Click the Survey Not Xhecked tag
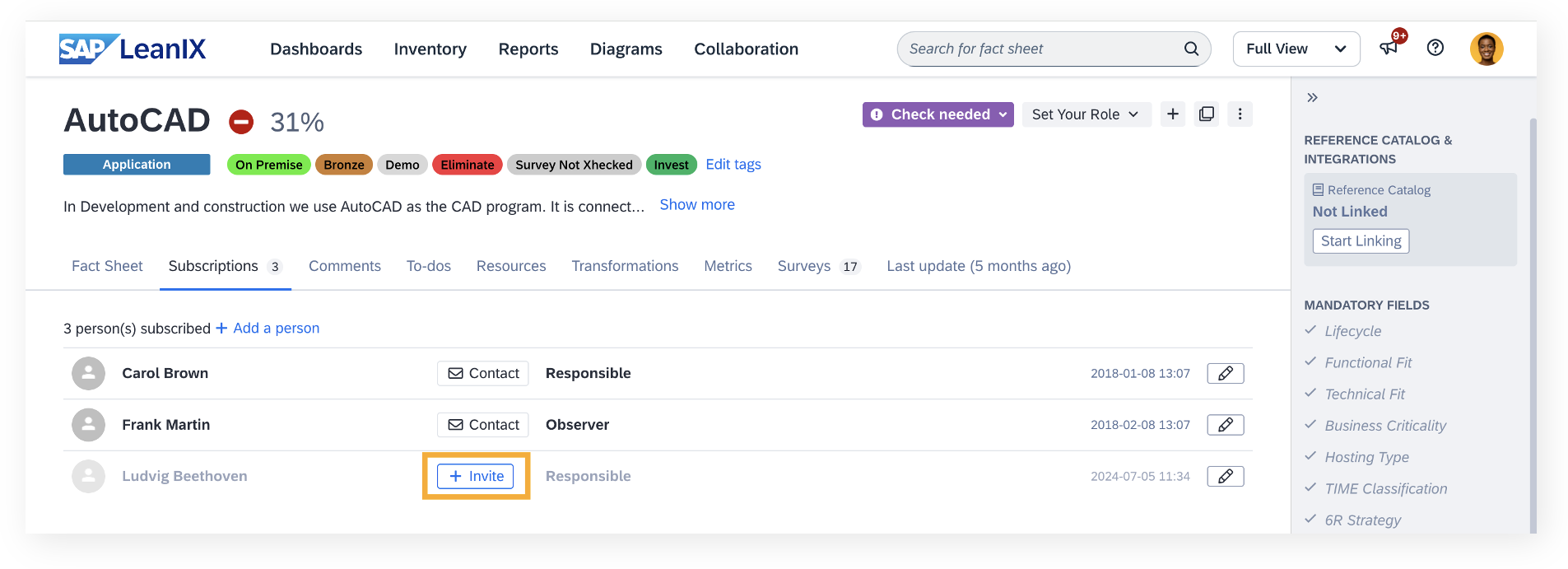Viewport: 1568px width, 569px height. click(575, 165)
